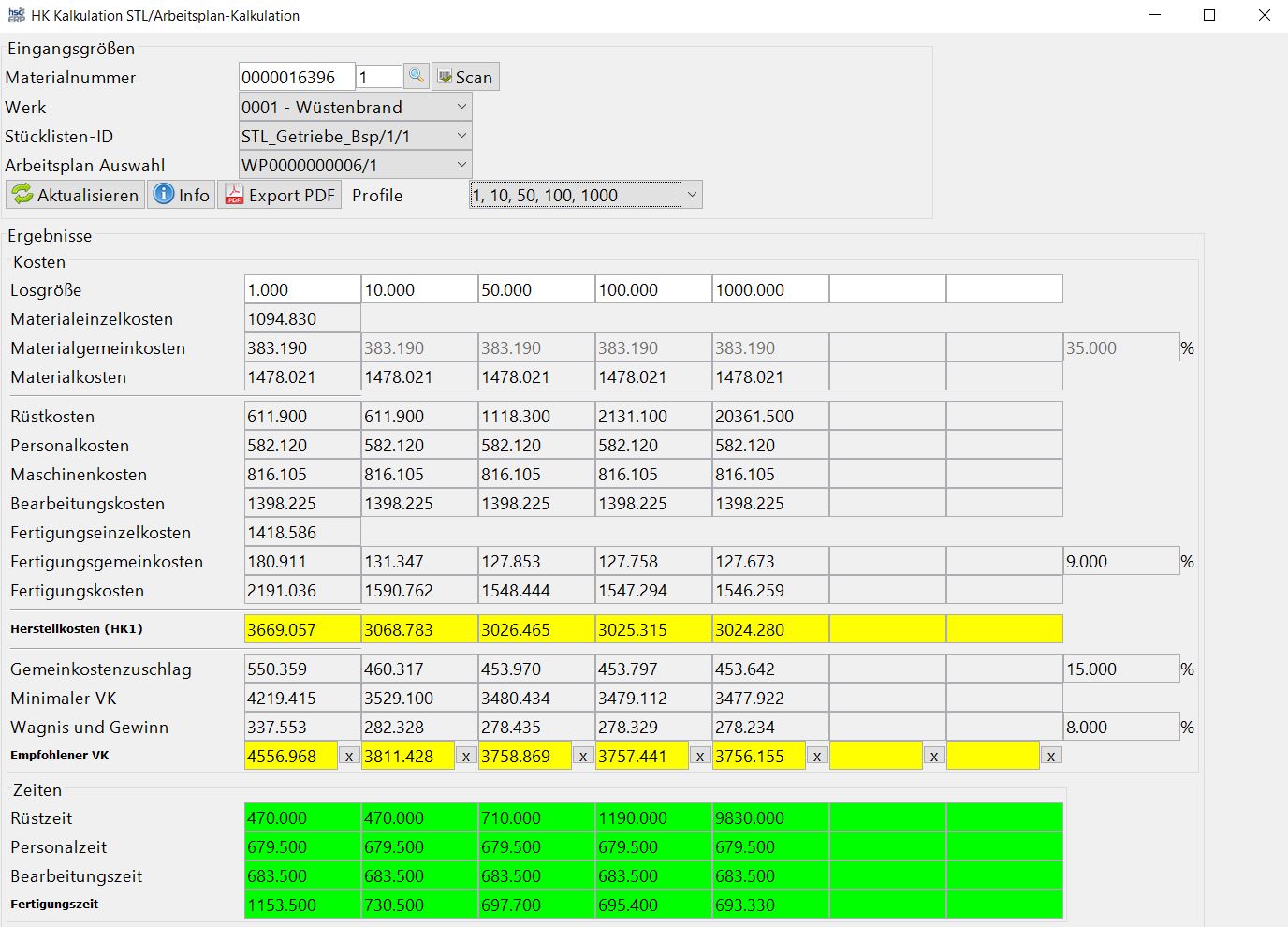Remove the 3756.155 value via x button
Viewport: 1288px width, 927px height.
[817, 757]
